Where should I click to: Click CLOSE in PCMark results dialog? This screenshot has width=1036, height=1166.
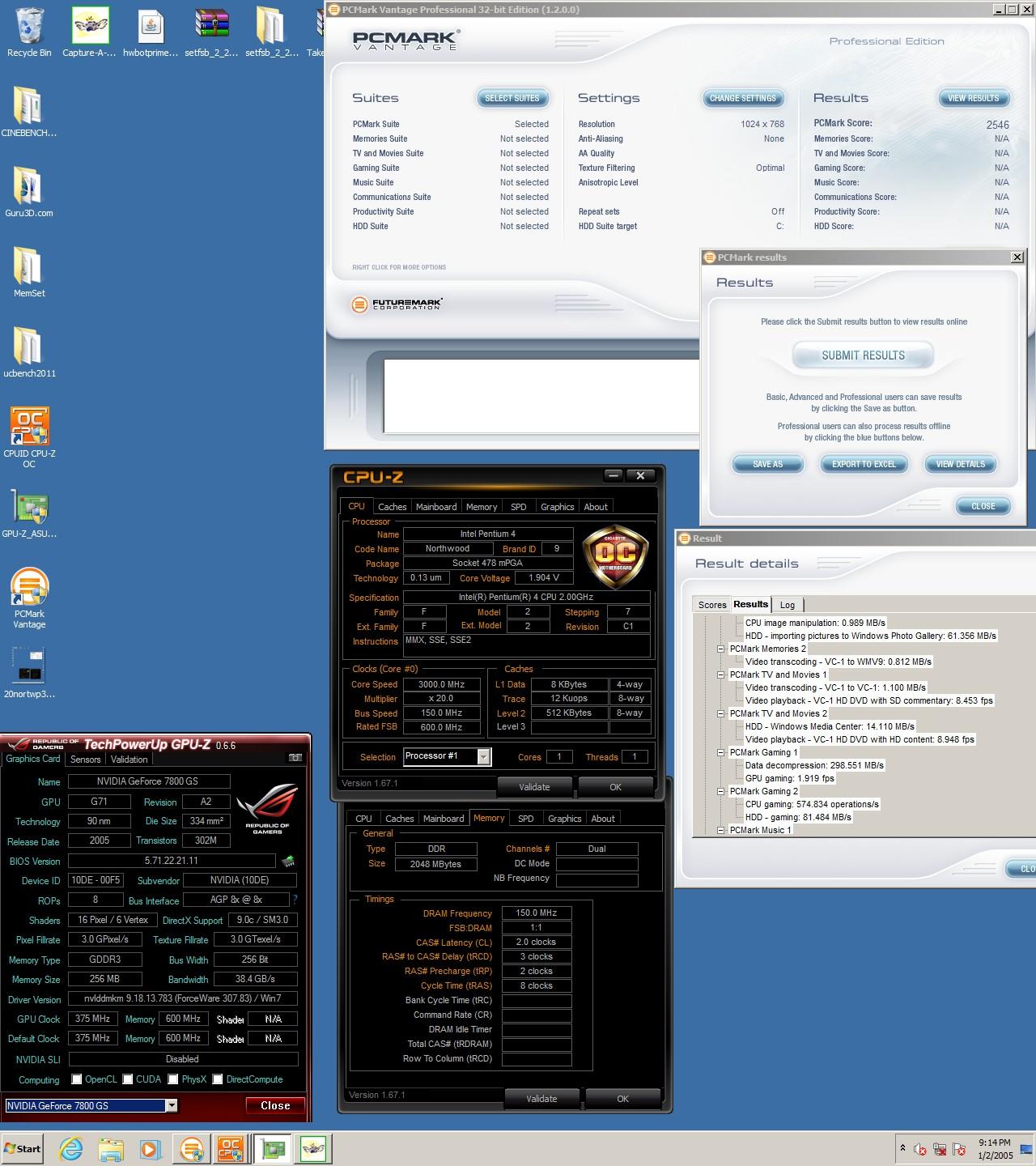point(983,506)
